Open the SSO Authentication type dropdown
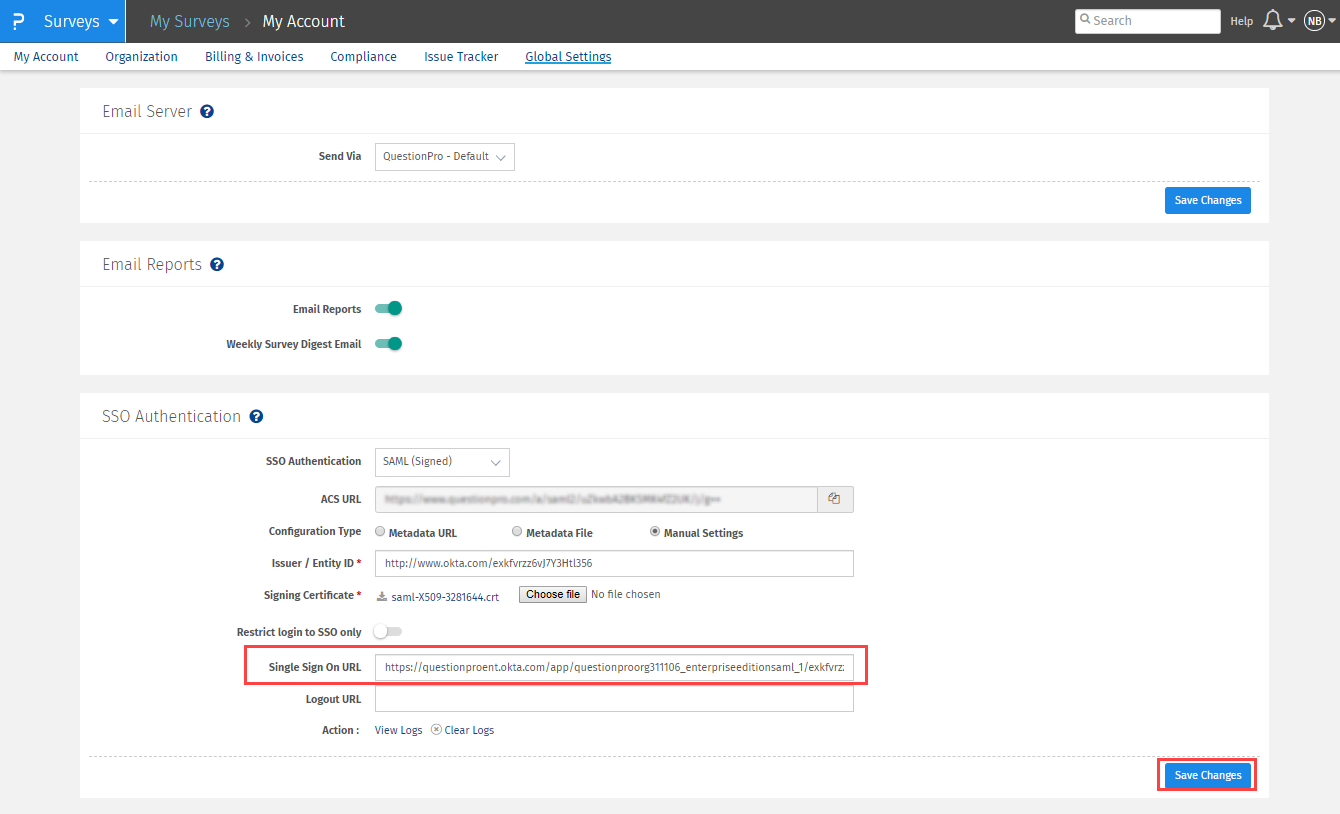Viewport: 1340px width, 814px height. pos(442,462)
